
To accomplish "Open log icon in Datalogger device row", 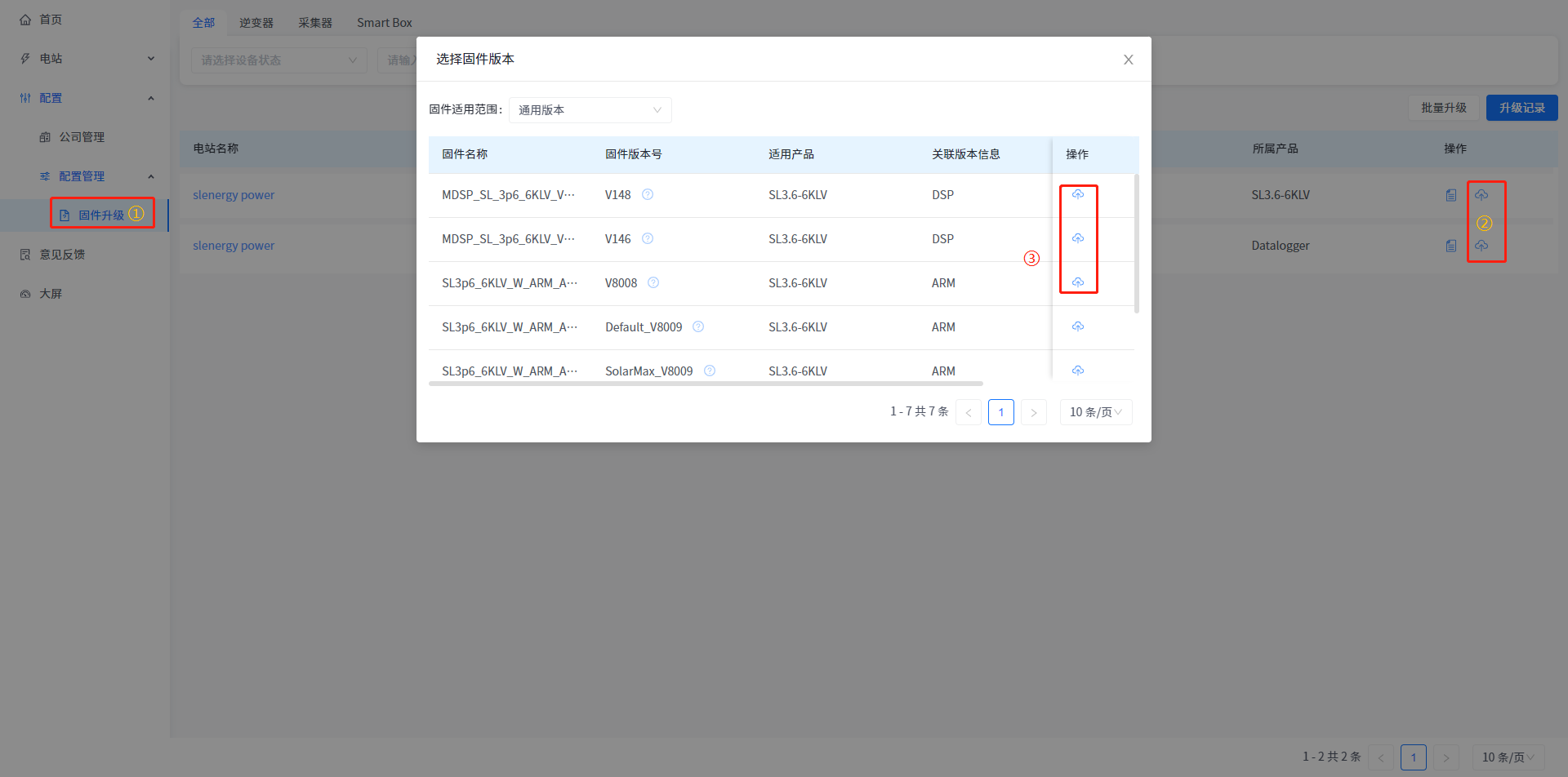I will coord(1451,246).
